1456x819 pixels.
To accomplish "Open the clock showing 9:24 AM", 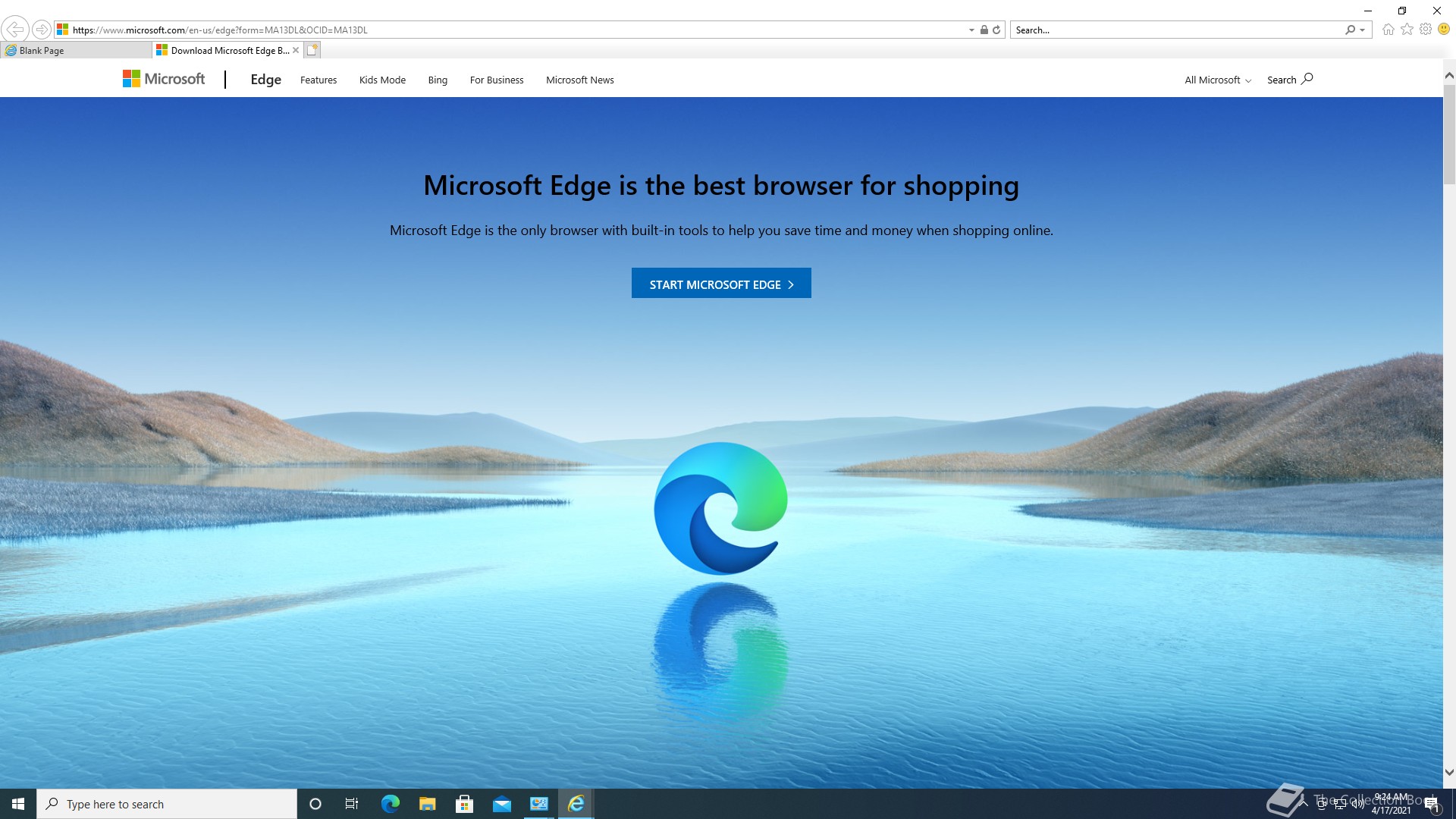I will (x=1391, y=804).
